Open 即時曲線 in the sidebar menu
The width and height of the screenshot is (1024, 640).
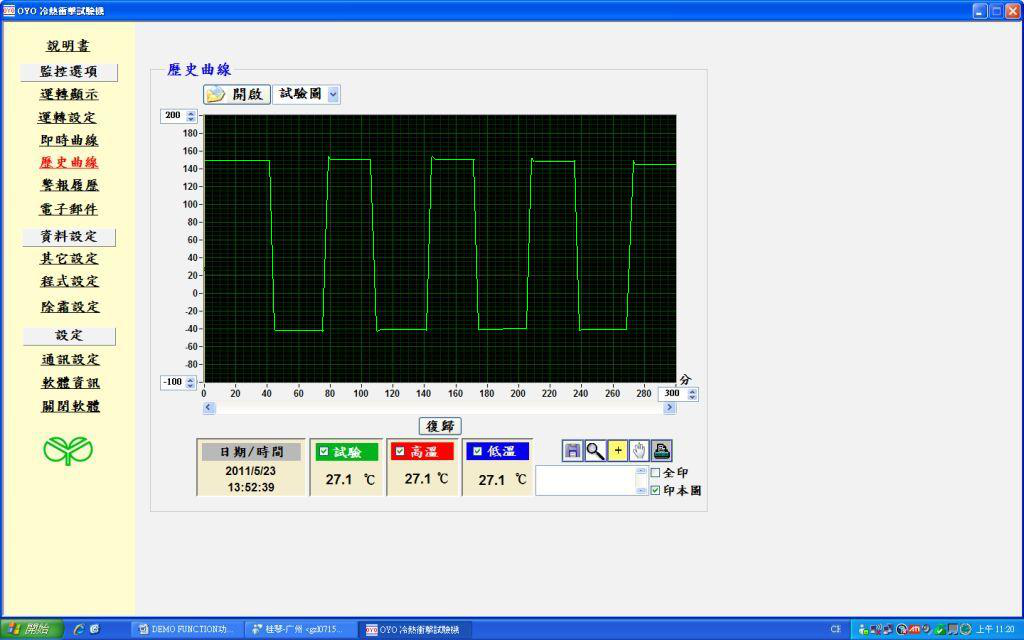coord(69,140)
